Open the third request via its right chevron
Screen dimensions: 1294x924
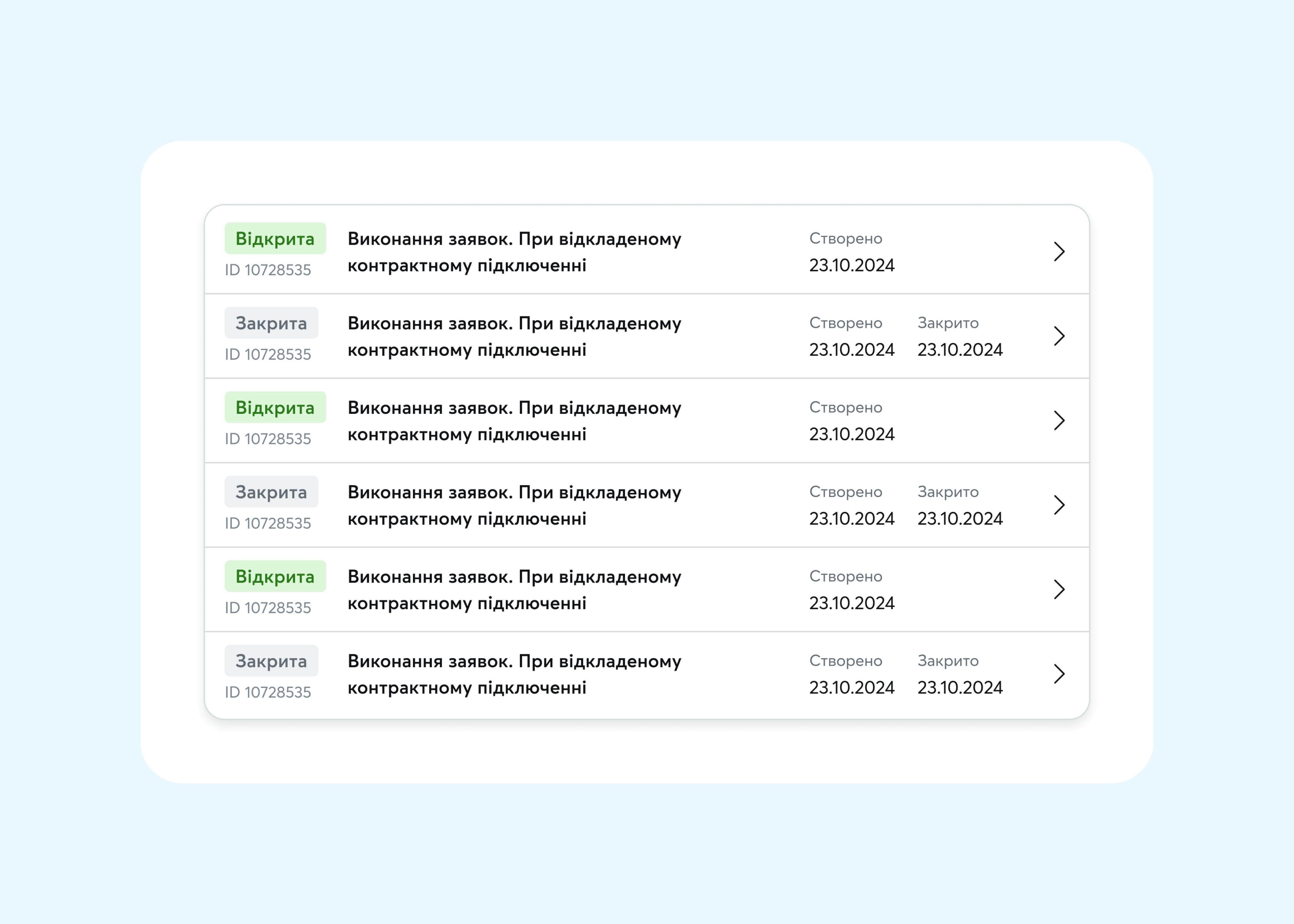(x=1058, y=420)
